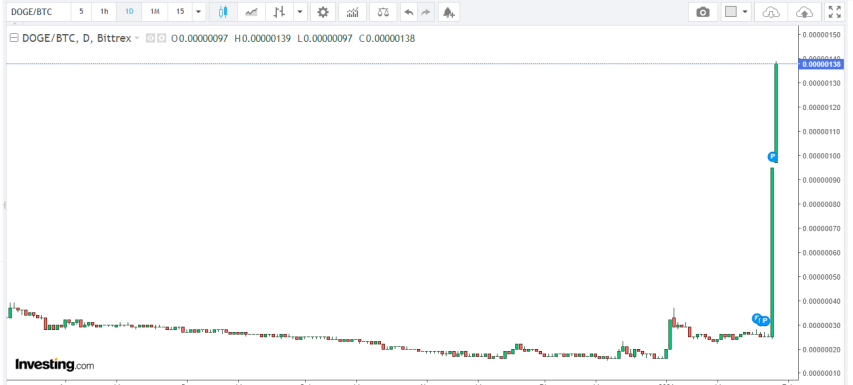Click the 0.00000090 price axis label
This screenshot has height=385, width=853.
coord(821,180)
